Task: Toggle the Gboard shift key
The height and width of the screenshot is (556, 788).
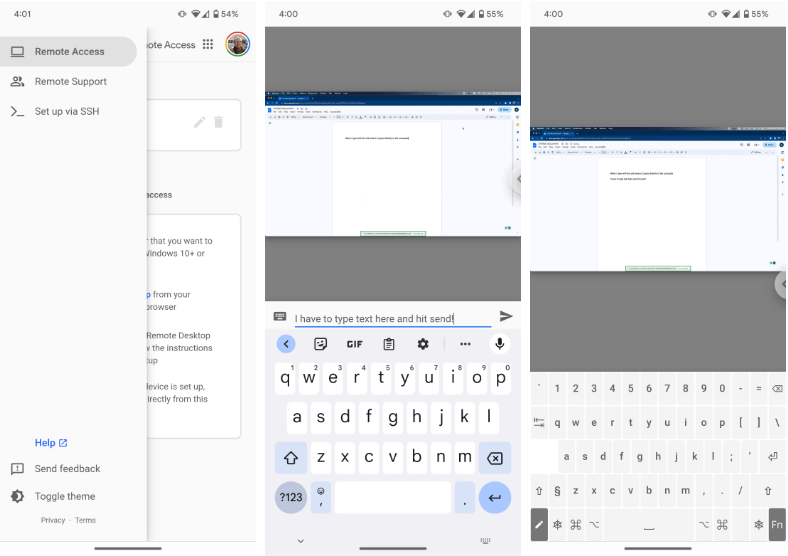Action: 291,457
